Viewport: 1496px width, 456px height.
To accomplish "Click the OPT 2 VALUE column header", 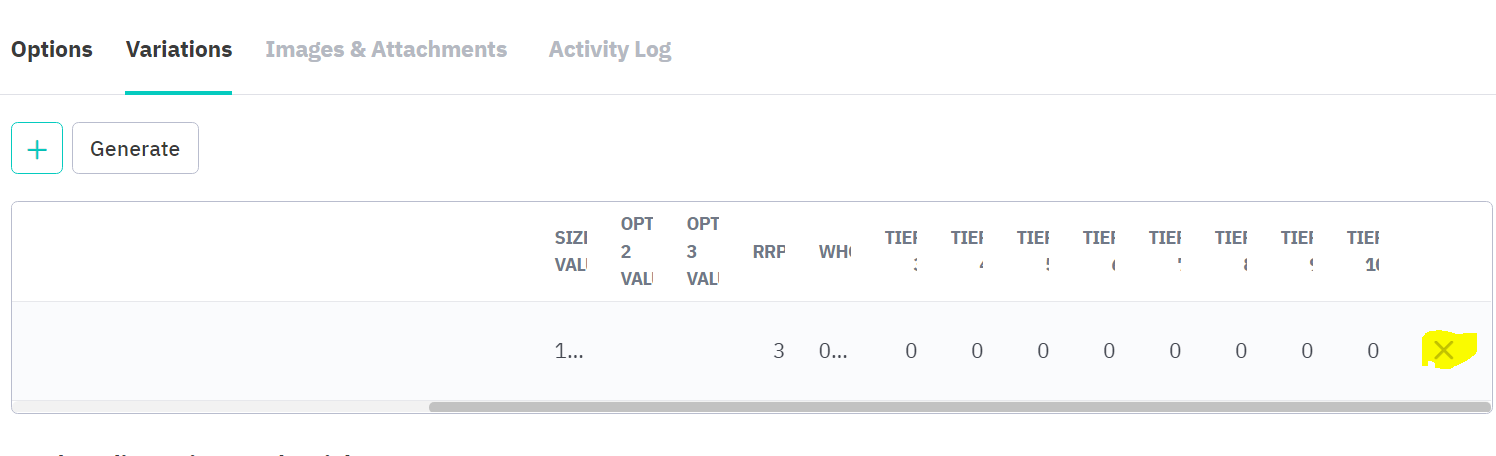I will tap(636, 252).
